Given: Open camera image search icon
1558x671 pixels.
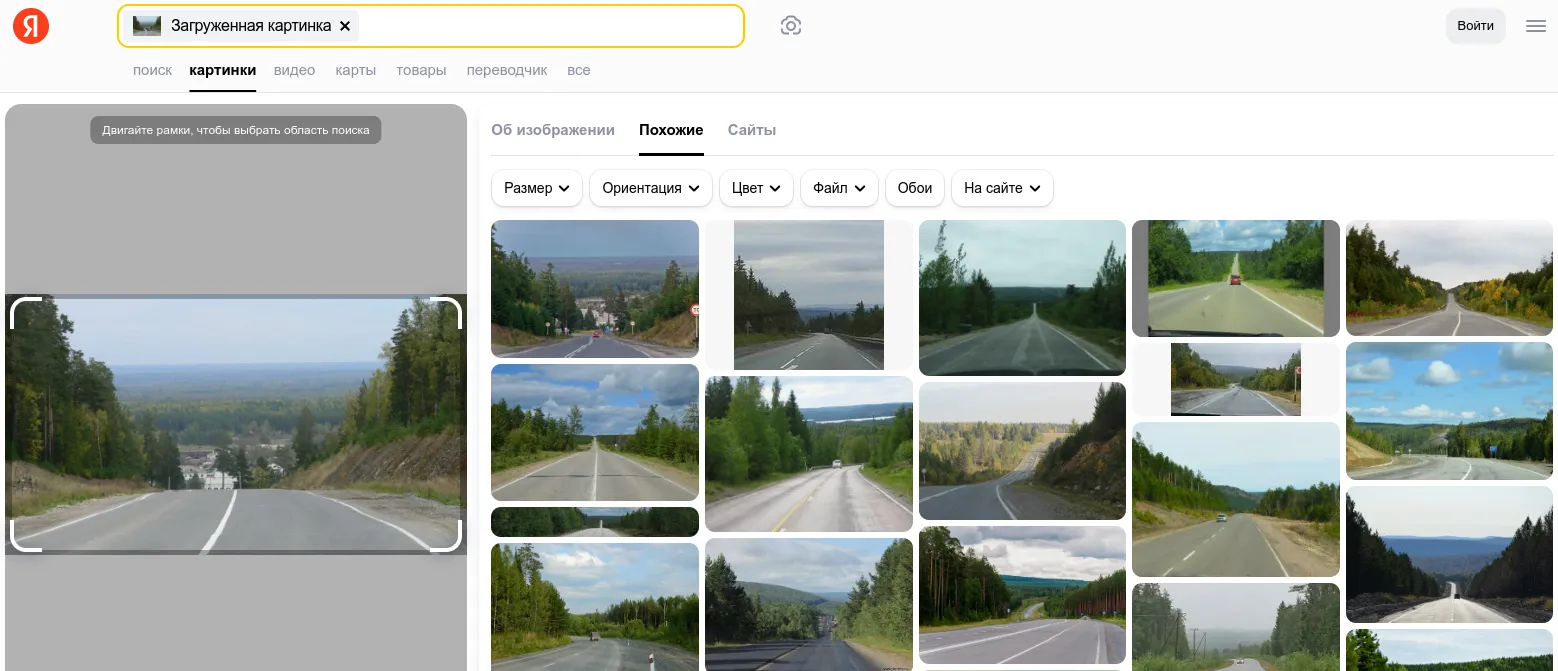Looking at the screenshot, I should pos(791,26).
